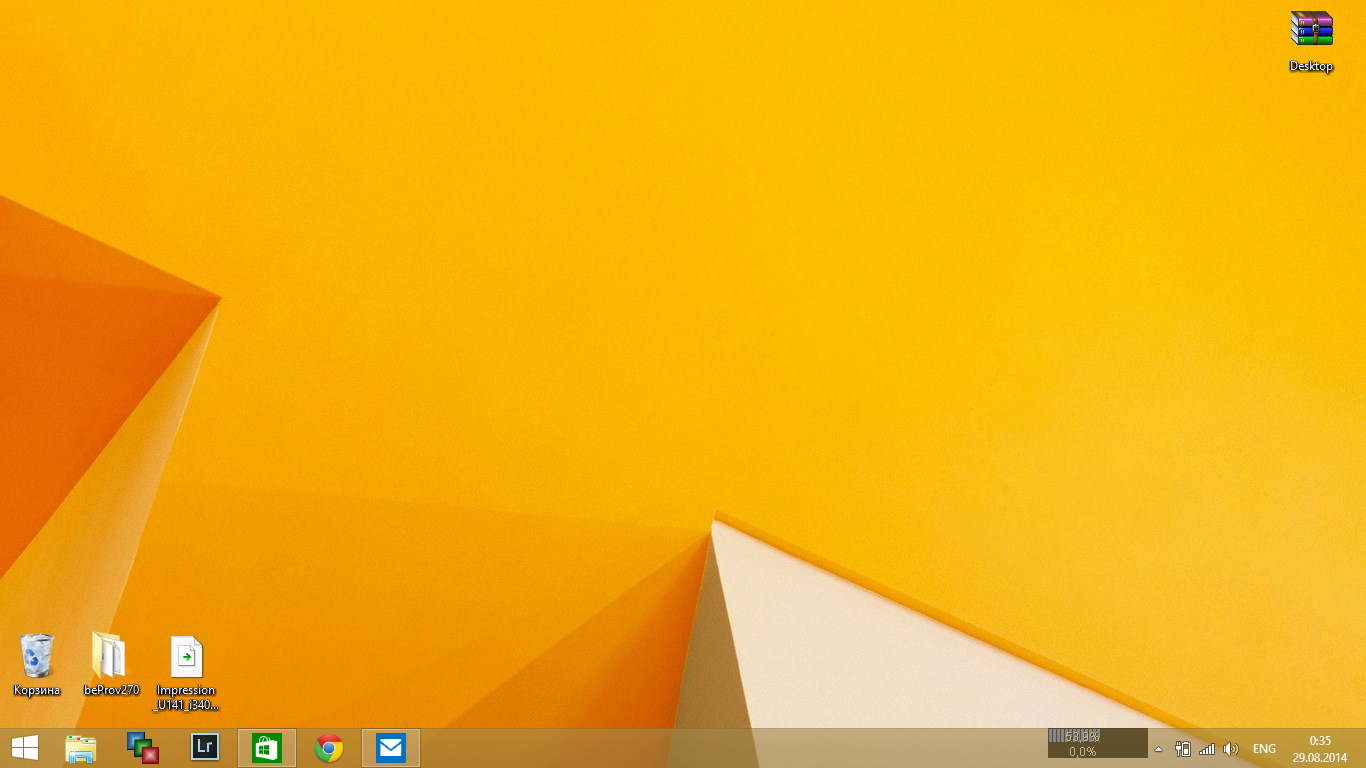Open File Explorer from the taskbar
Screen dimensions: 1366x768
click(81, 748)
